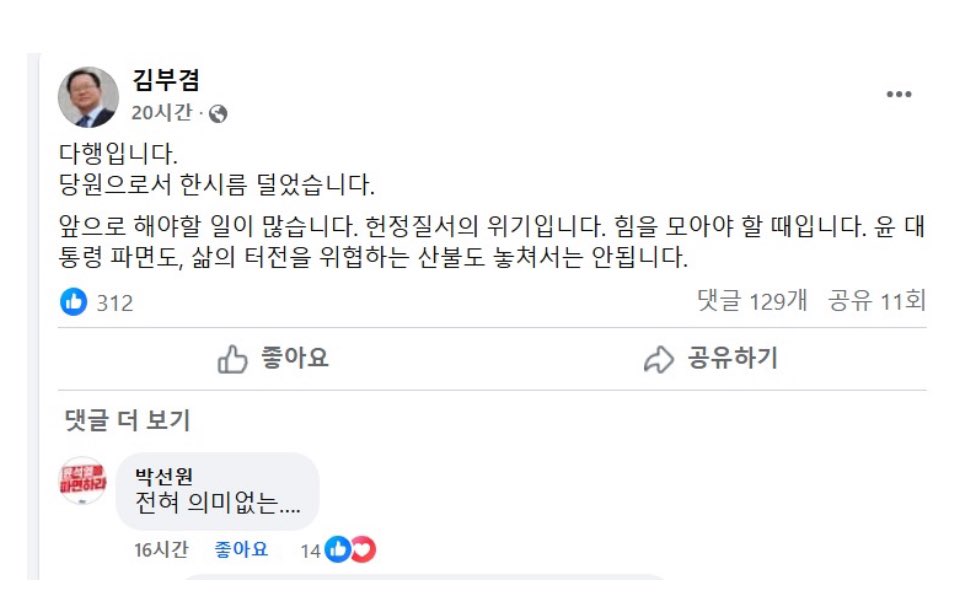The height and width of the screenshot is (598, 960).
Task: Click the blue like reaction icon on post
Action: [x=74, y=301]
